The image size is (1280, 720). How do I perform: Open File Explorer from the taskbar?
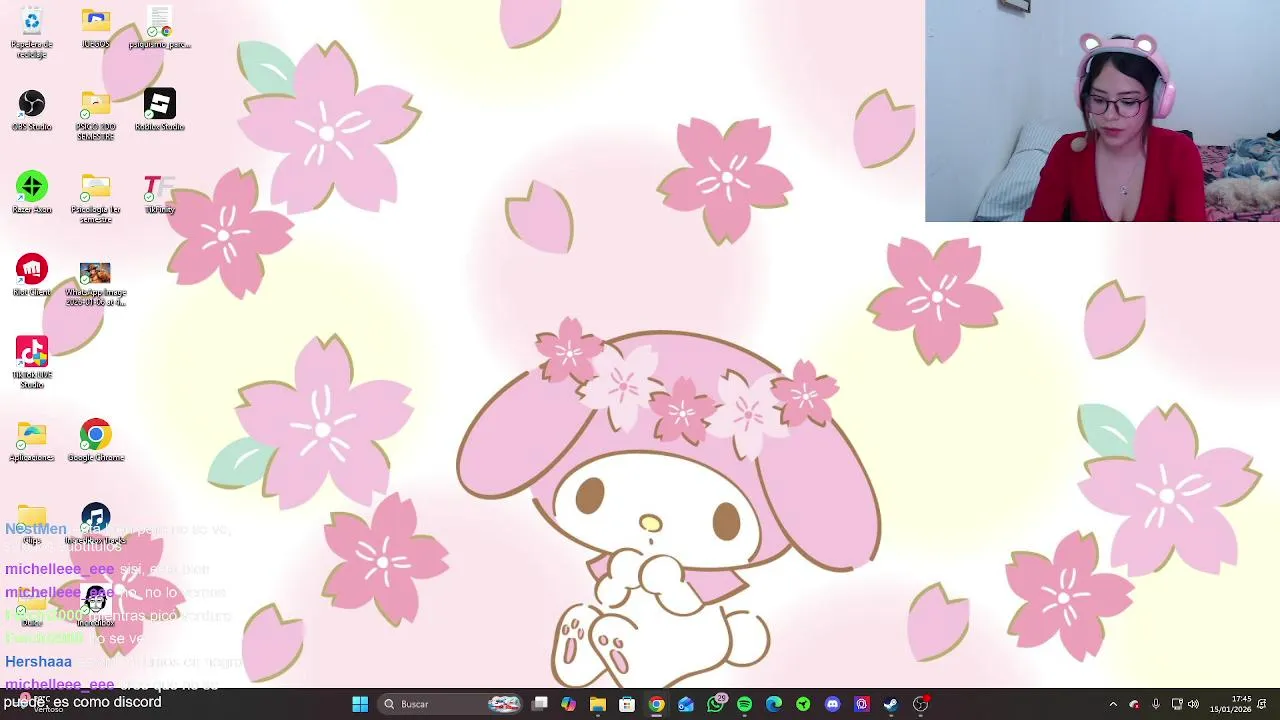pos(598,704)
